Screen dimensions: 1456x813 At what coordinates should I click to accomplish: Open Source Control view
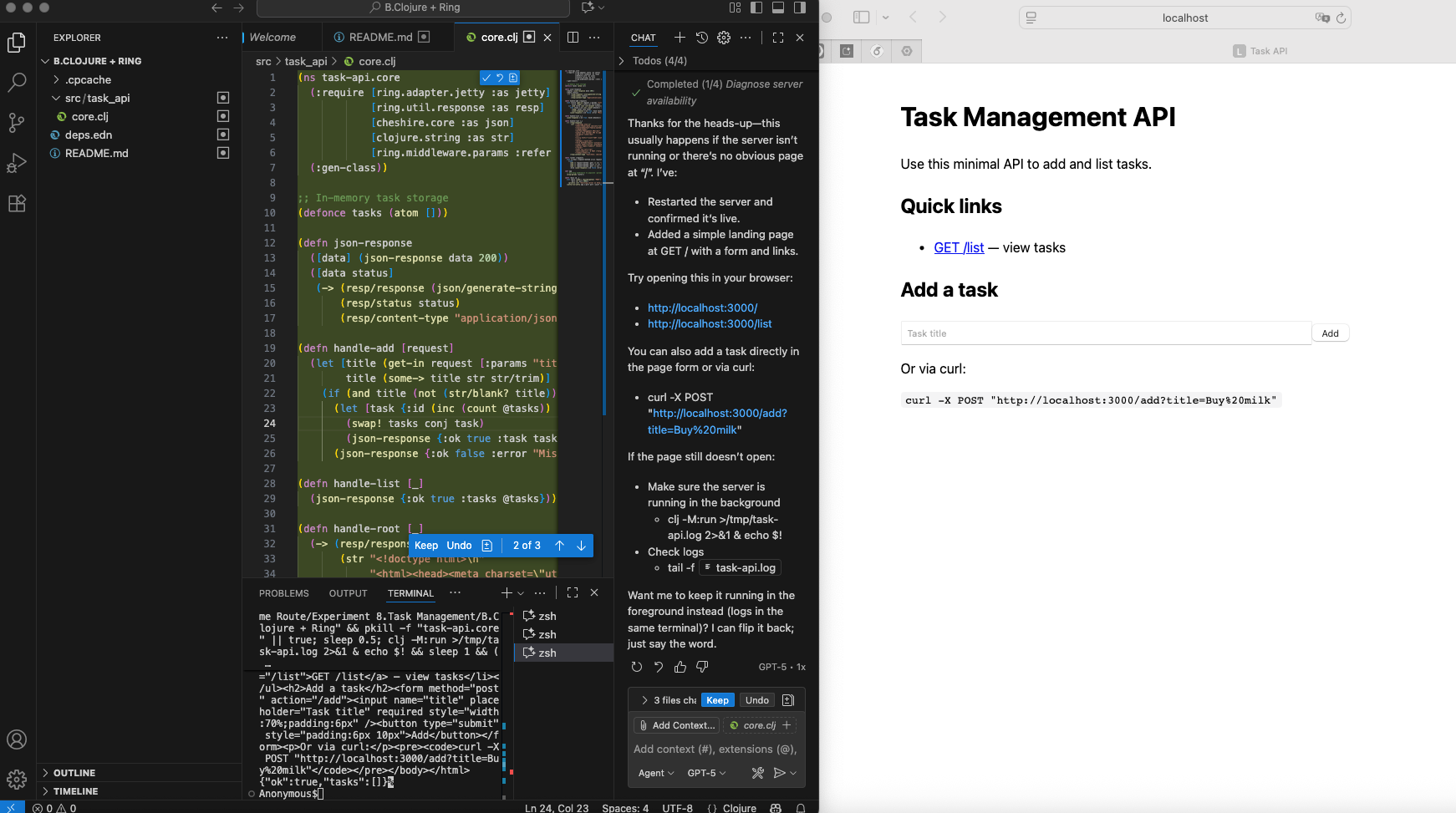click(17, 123)
